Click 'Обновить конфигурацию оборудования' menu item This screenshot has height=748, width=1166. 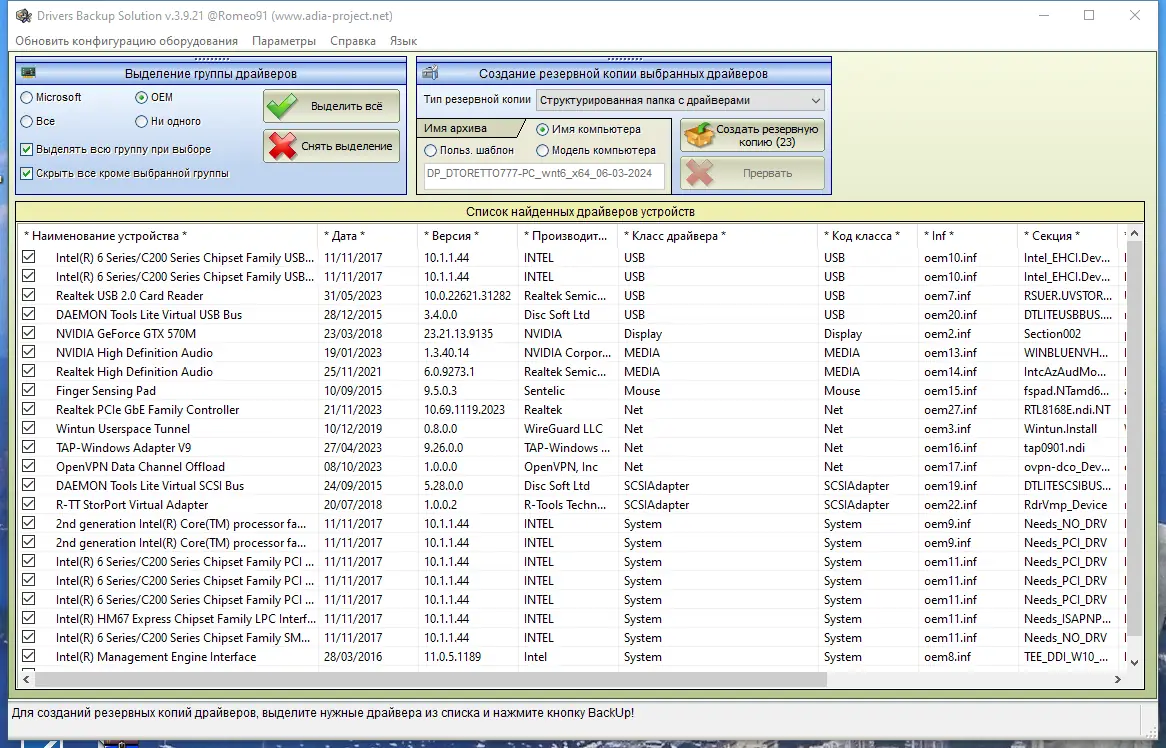click(127, 41)
